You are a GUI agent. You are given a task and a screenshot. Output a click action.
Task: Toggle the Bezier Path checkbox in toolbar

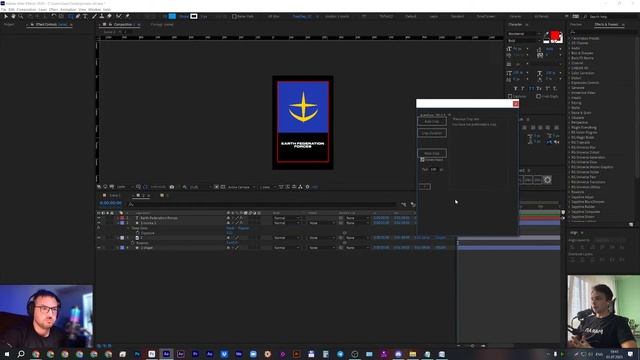click(234, 16)
